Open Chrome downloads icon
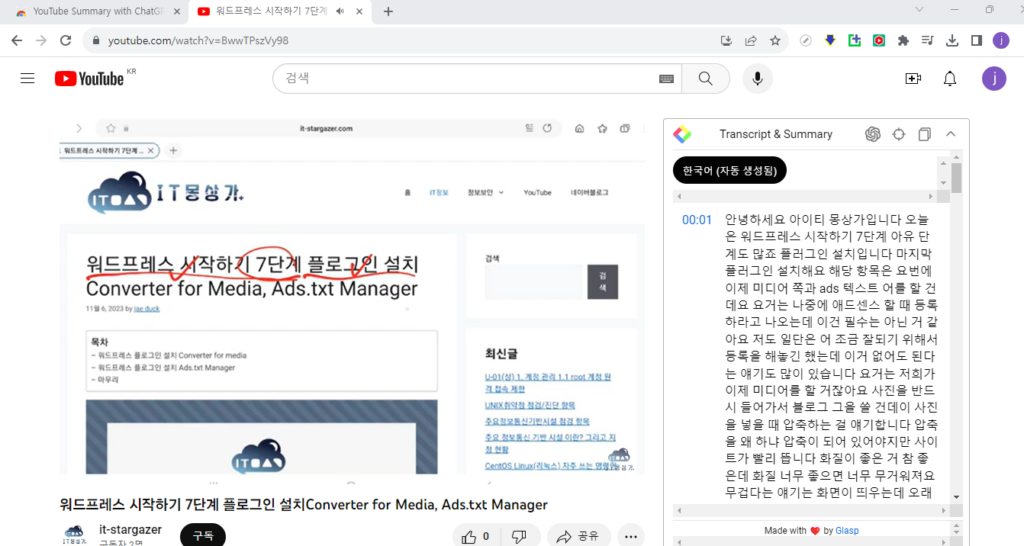The width and height of the screenshot is (1024, 546). point(952,40)
